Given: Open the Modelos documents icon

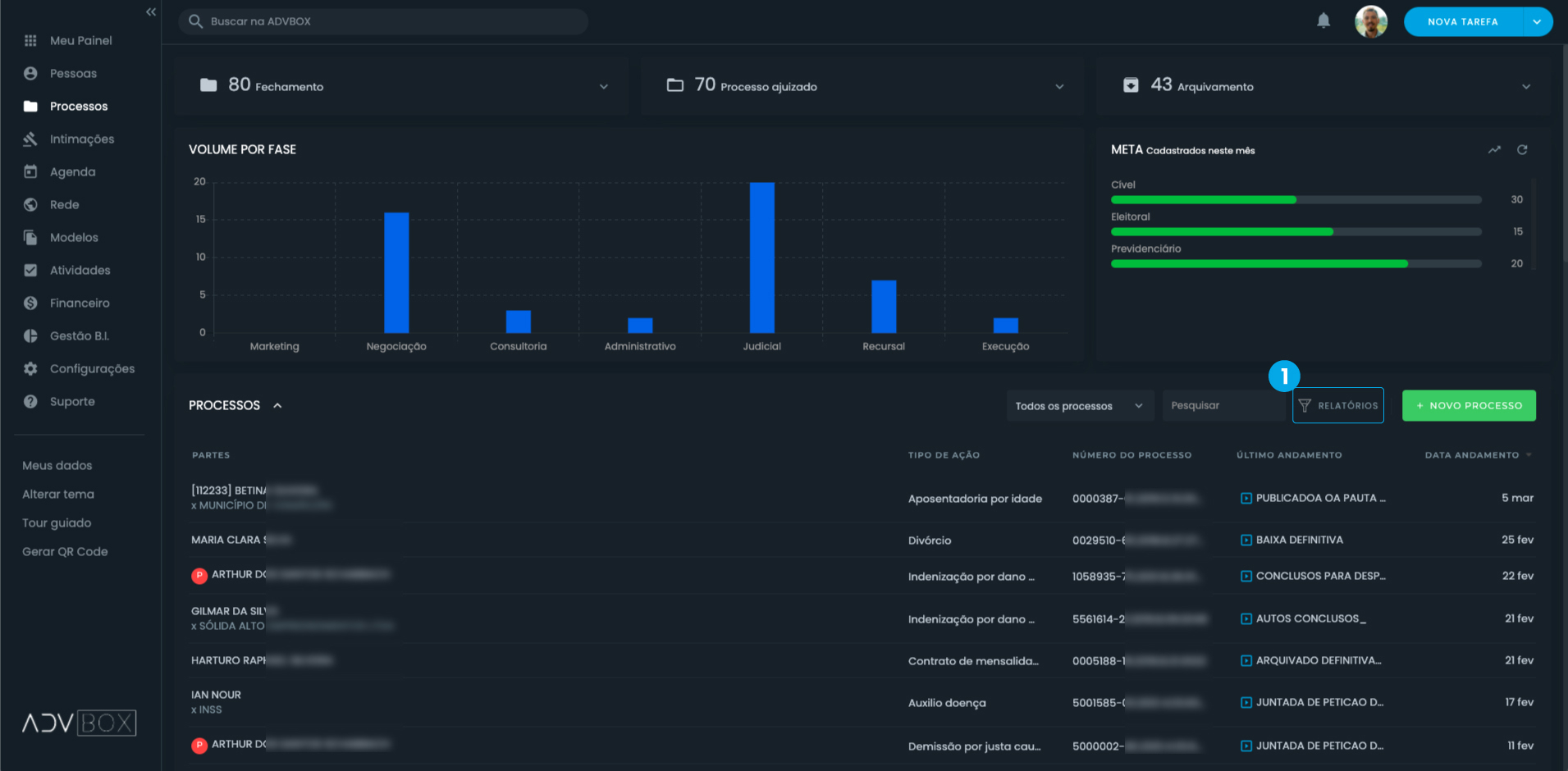Looking at the screenshot, I should click(x=30, y=237).
